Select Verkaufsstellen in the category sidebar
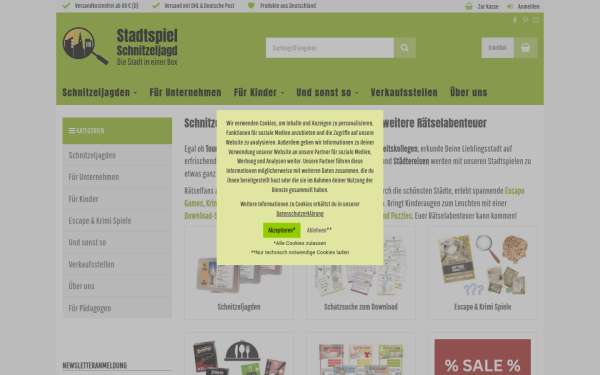The image size is (600, 375). point(117,264)
